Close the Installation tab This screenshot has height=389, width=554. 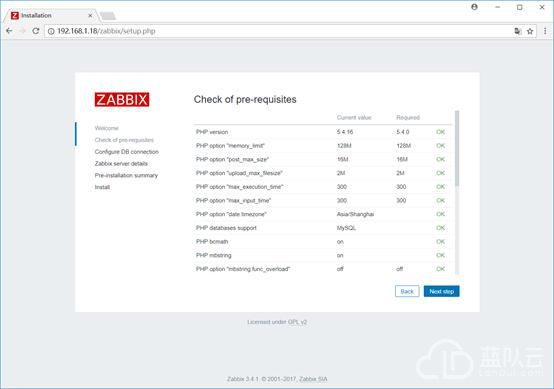(90, 16)
